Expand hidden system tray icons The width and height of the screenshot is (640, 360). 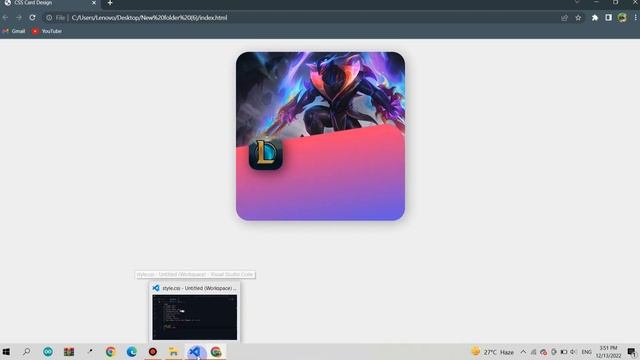[523, 352]
